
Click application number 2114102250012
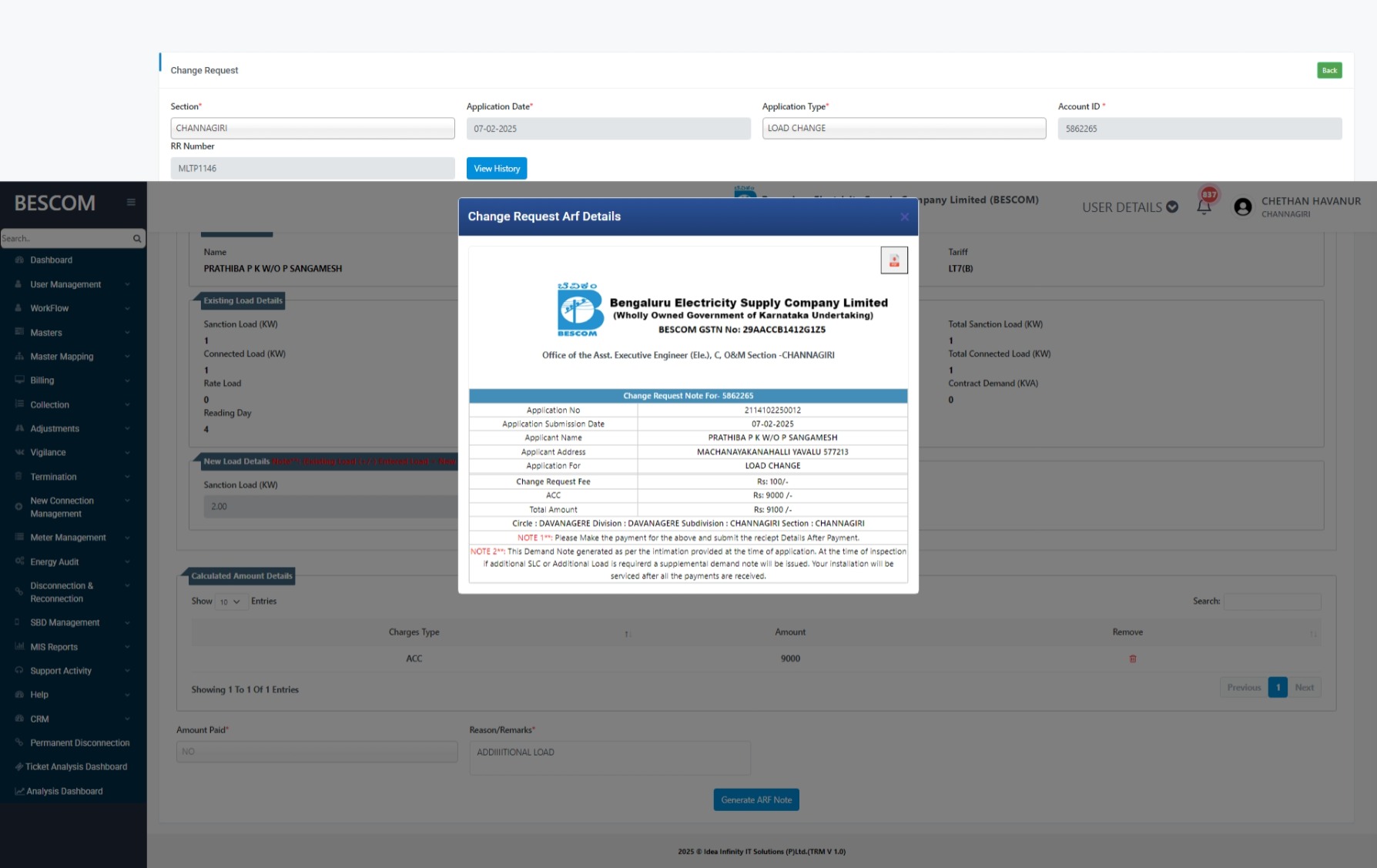tap(772, 411)
